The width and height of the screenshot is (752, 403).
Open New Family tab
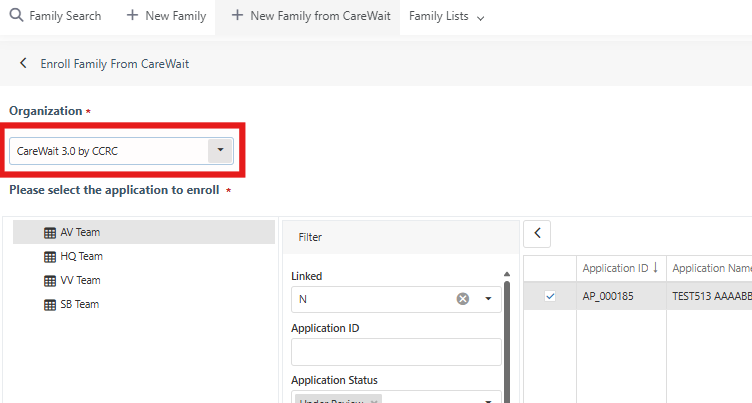point(166,16)
